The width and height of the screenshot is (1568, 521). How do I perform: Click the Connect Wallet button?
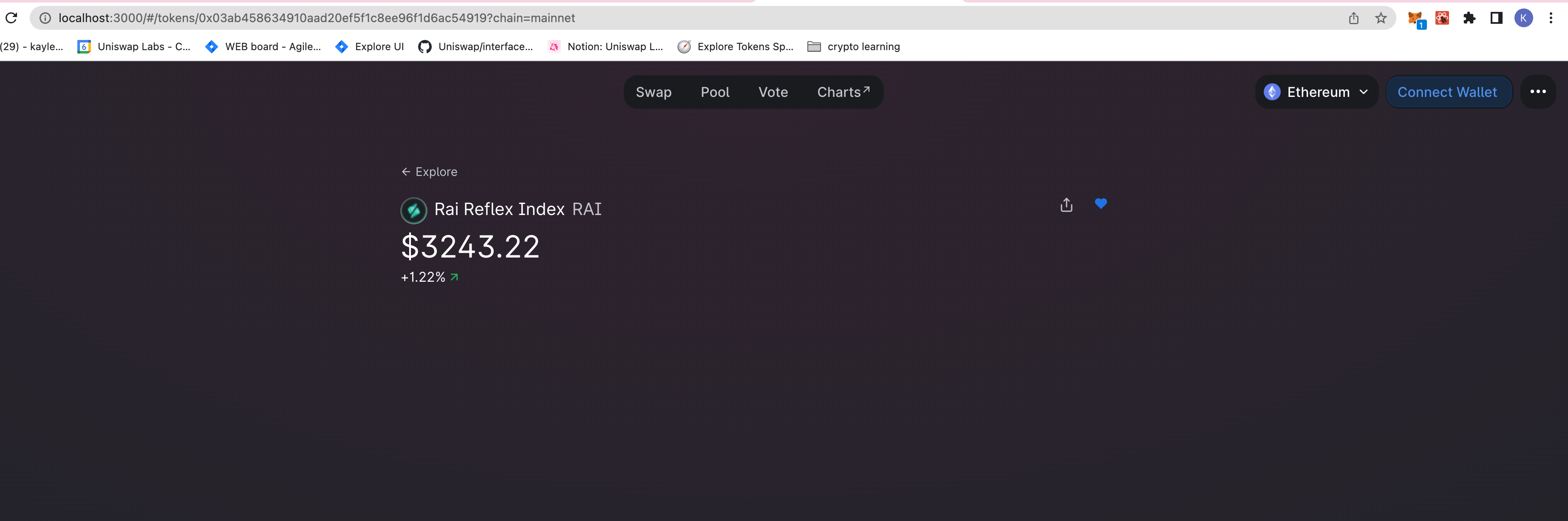click(x=1447, y=92)
